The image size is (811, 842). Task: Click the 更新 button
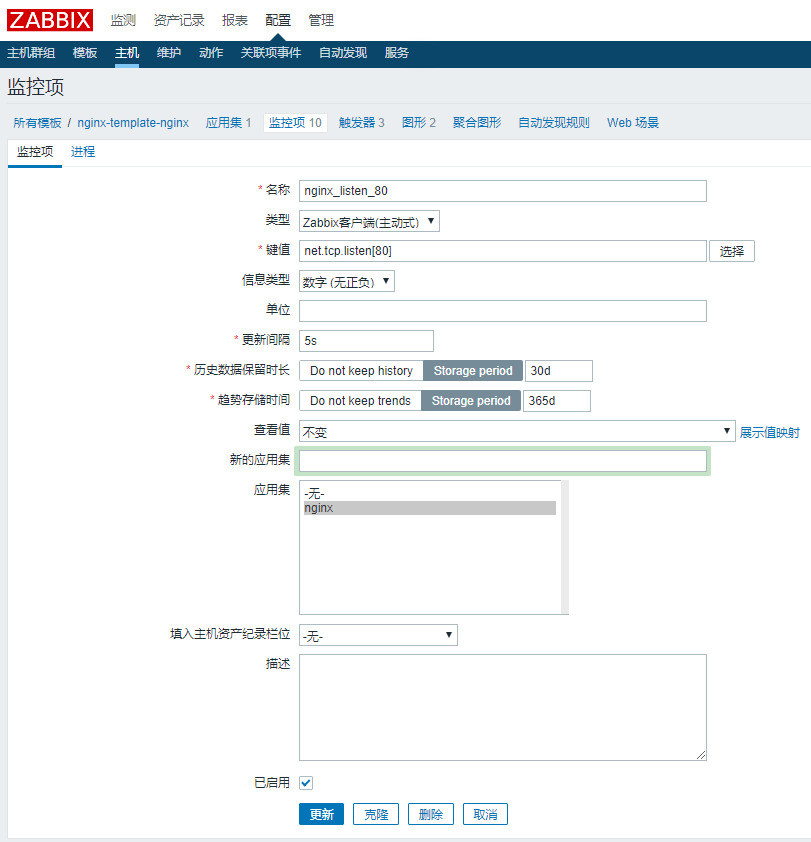pos(321,814)
